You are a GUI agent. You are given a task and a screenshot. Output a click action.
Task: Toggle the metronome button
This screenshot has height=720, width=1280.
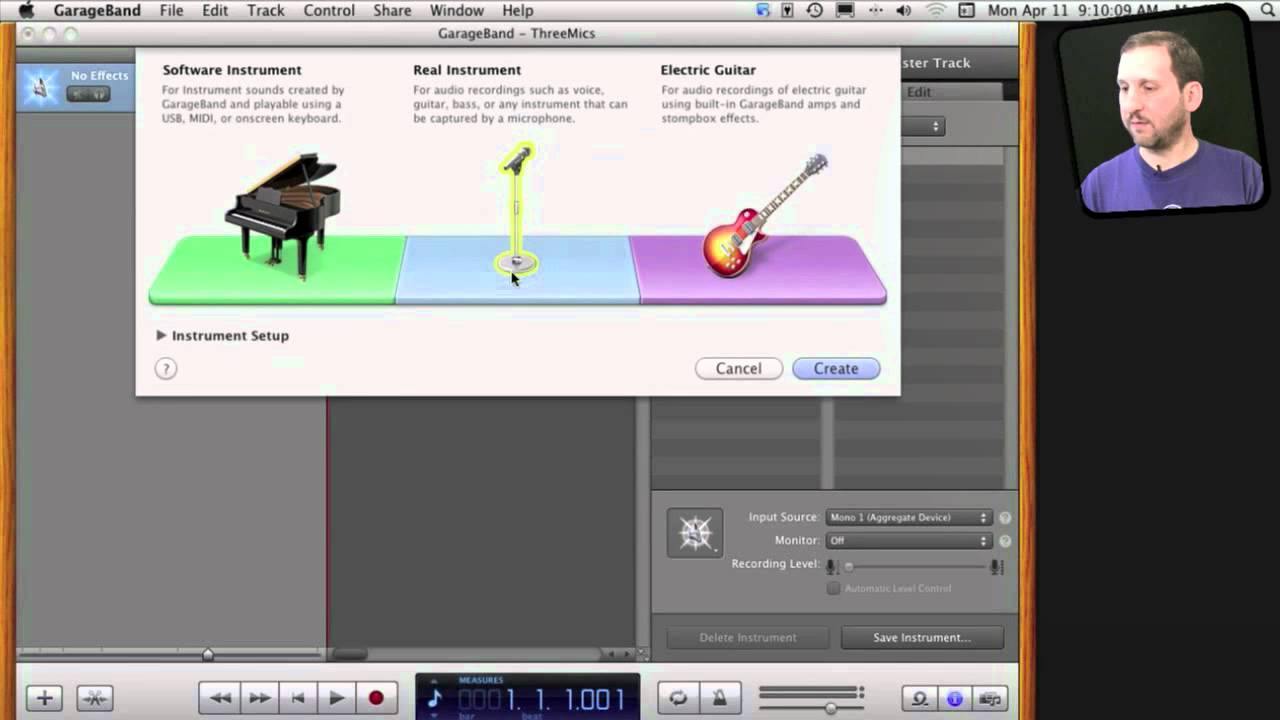[719, 698]
